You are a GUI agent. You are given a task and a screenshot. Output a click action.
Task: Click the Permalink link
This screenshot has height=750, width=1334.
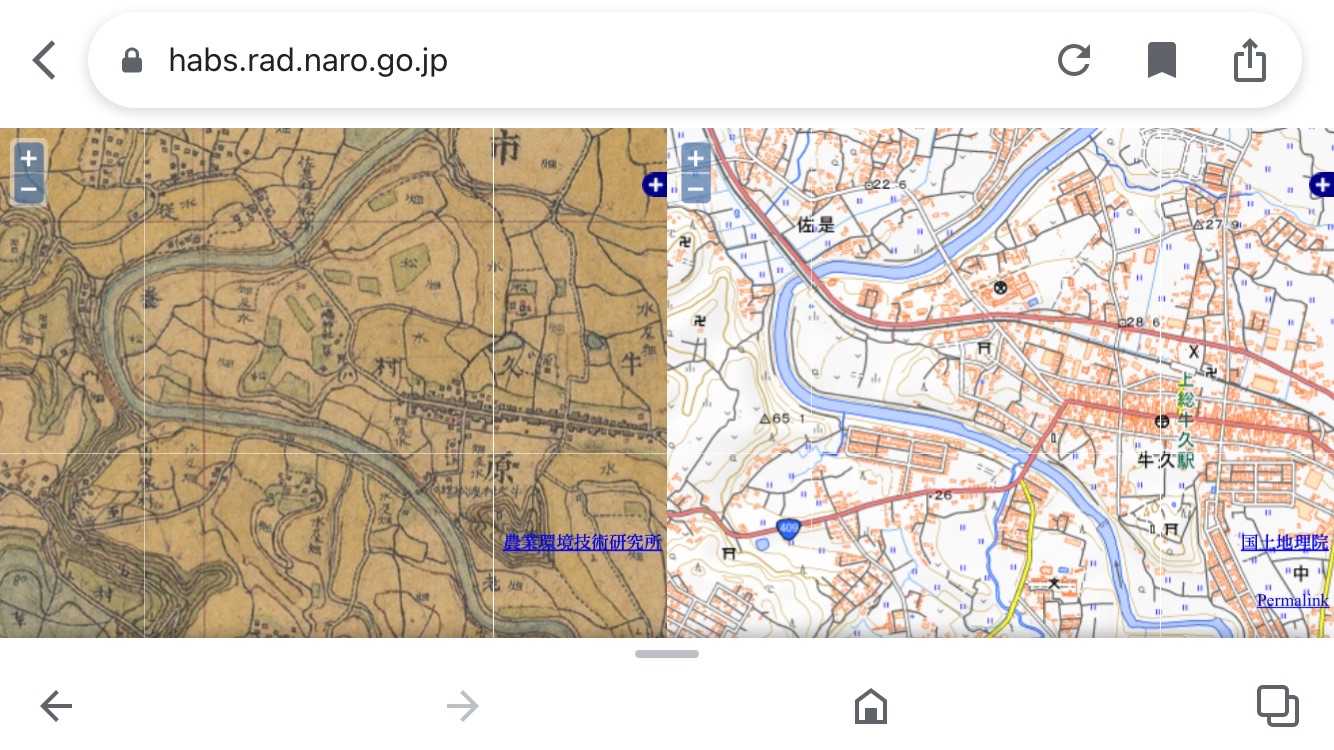point(1292,601)
